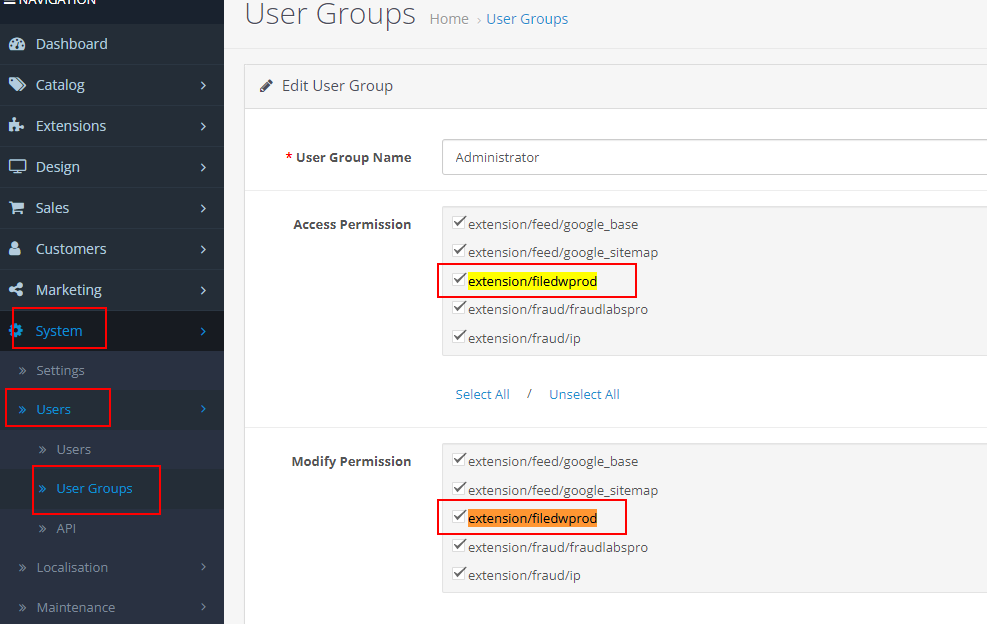Click the Sales shopping-cart icon
This screenshot has width=987, height=624.
[19, 207]
